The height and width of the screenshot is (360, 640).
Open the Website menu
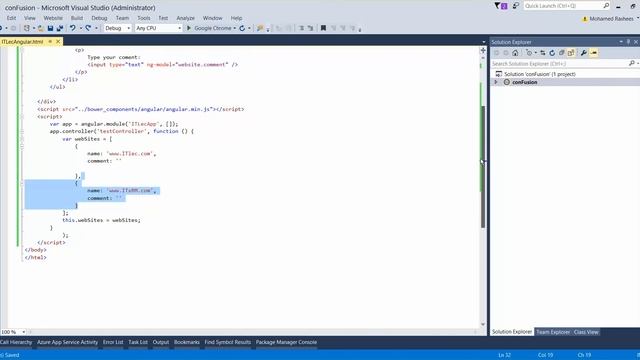[x=53, y=18]
